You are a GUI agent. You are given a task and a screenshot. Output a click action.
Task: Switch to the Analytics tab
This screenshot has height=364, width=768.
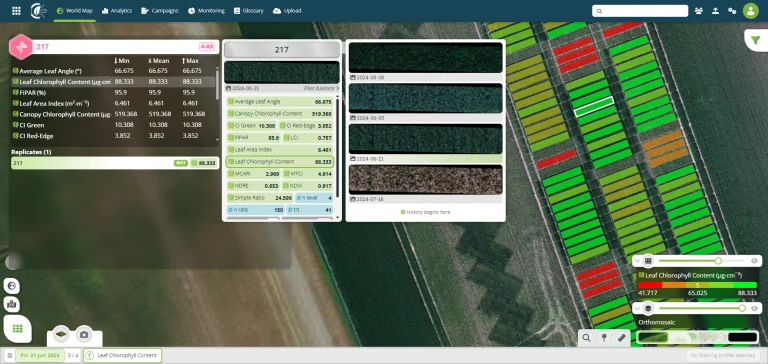pyautogui.click(x=117, y=11)
